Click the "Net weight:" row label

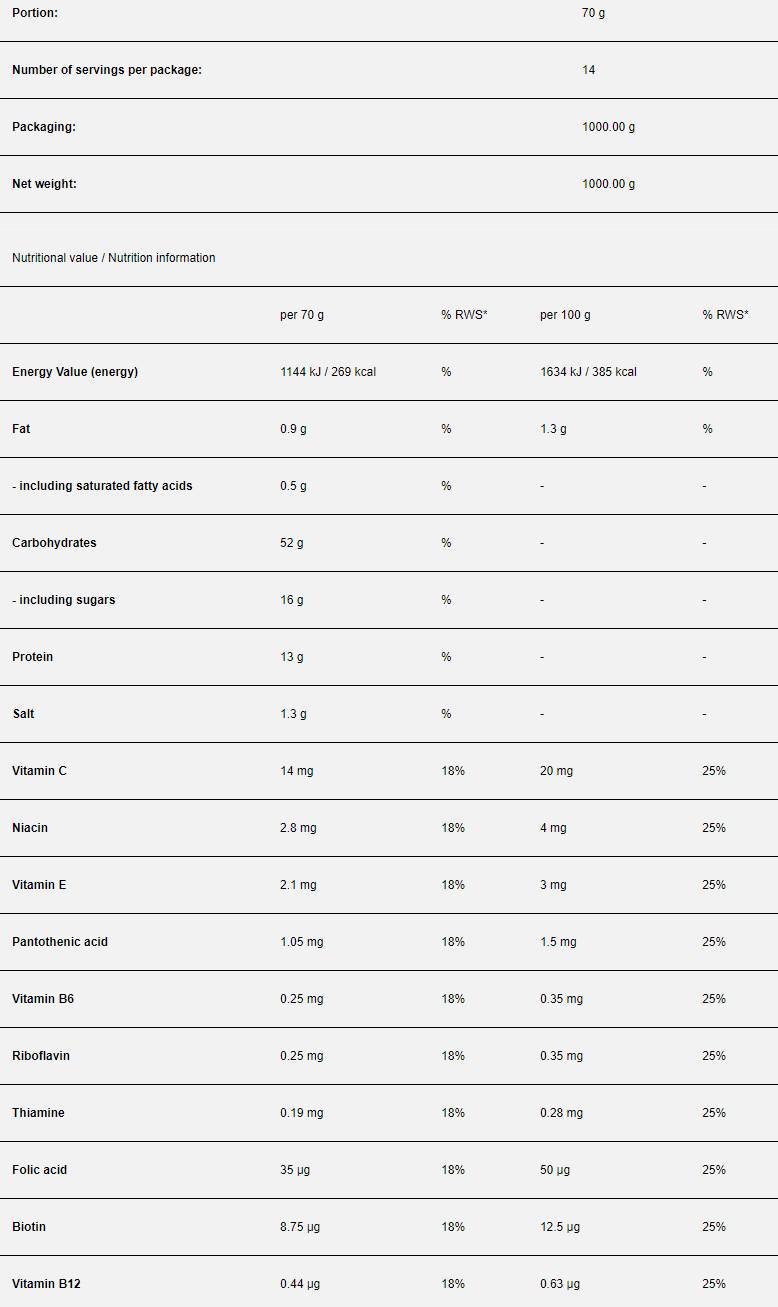point(44,184)
